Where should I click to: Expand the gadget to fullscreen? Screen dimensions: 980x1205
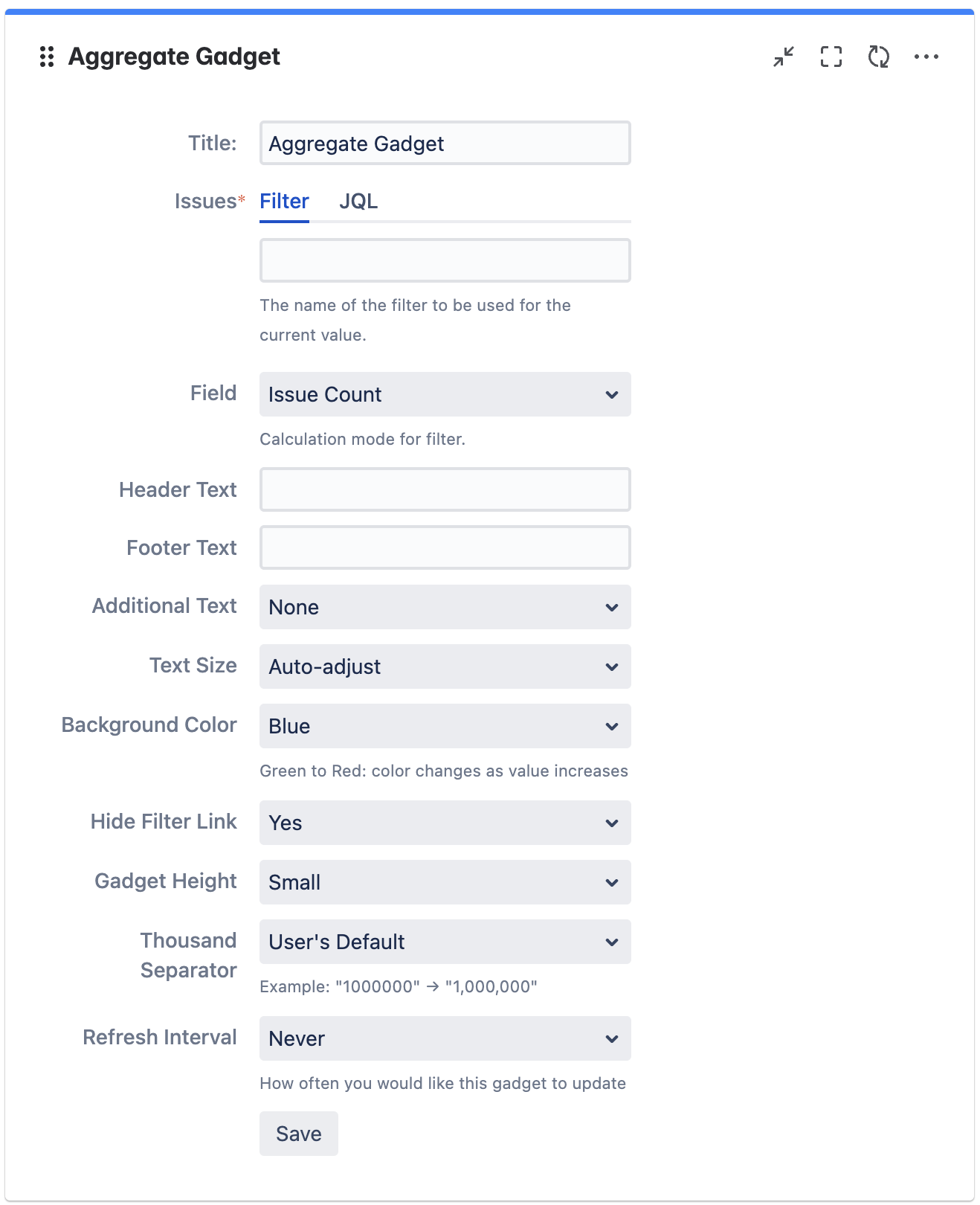pyautogui.click(x=831, y=57)
